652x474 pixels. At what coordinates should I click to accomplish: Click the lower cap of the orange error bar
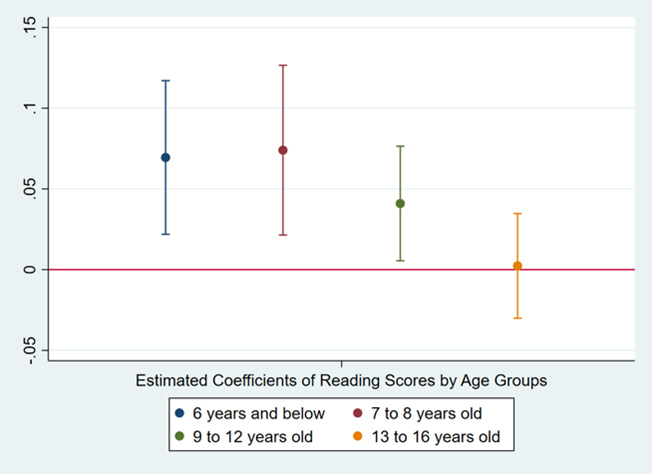517,318
